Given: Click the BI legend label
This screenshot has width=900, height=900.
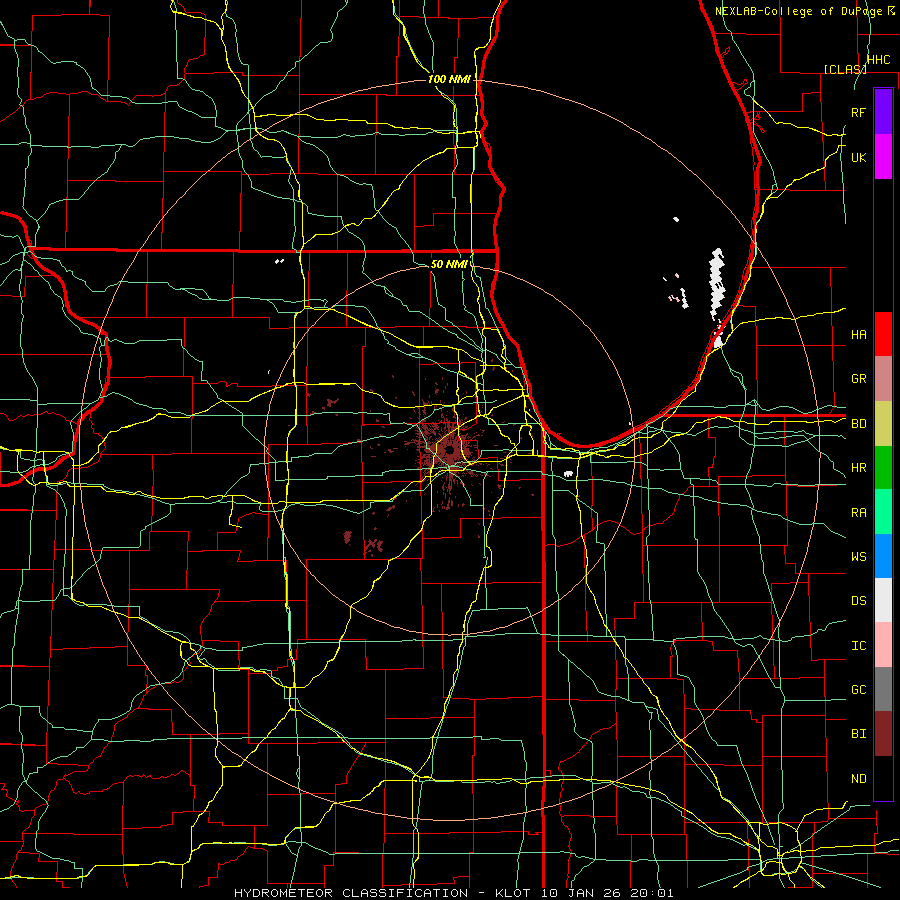Looking at the screenshot, I should 858,734.
